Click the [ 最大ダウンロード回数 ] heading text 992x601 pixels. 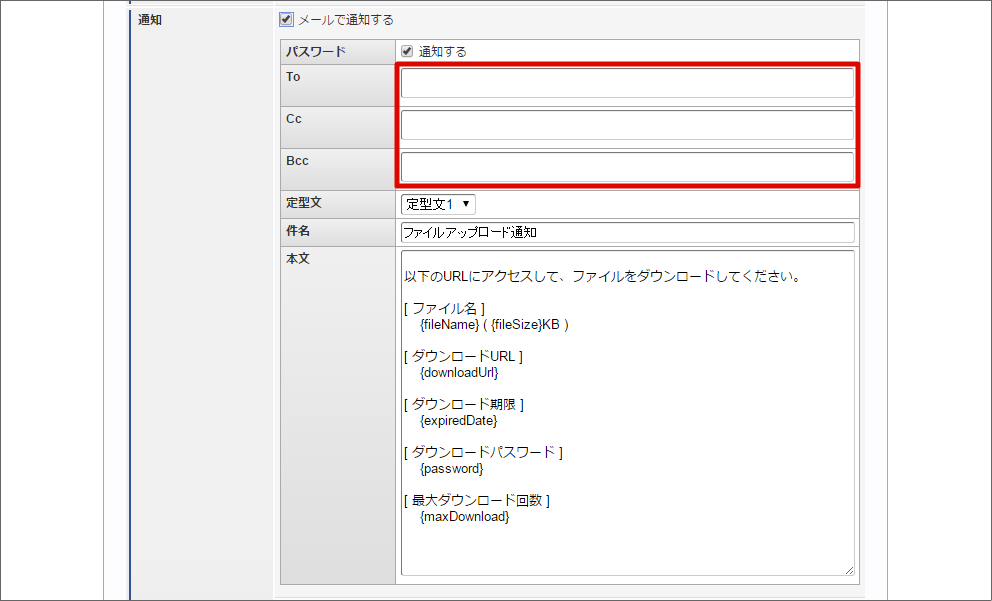tap(477, 500)
